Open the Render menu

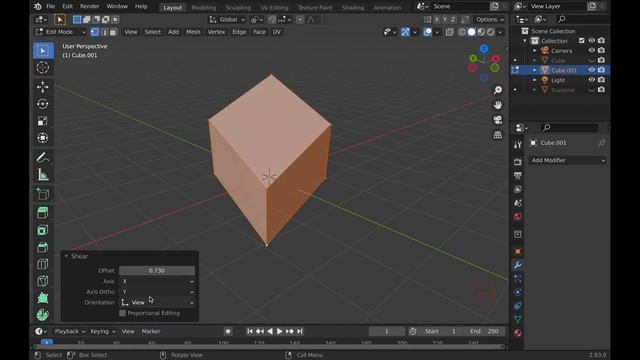89,7
